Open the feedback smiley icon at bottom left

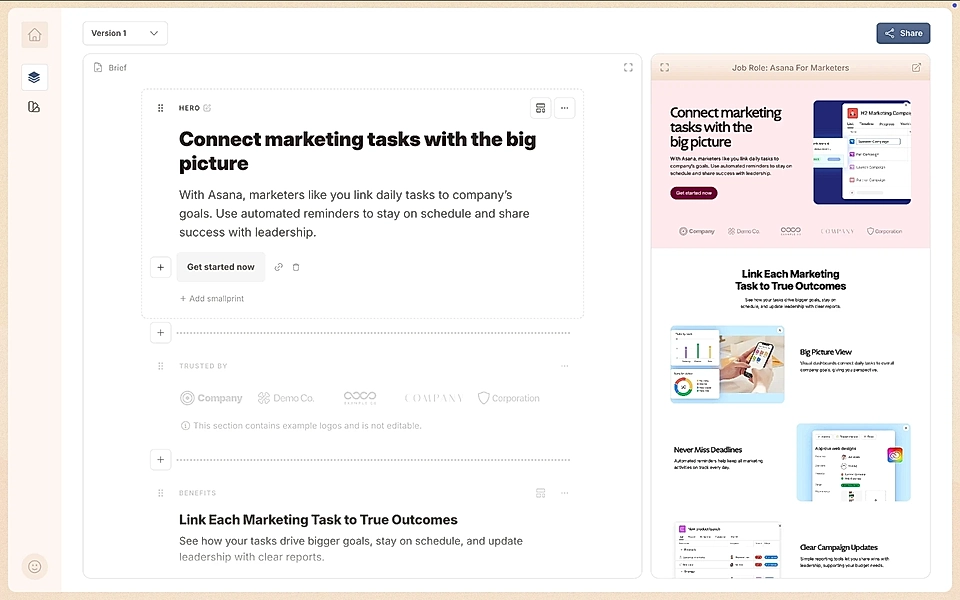point(34,566)
